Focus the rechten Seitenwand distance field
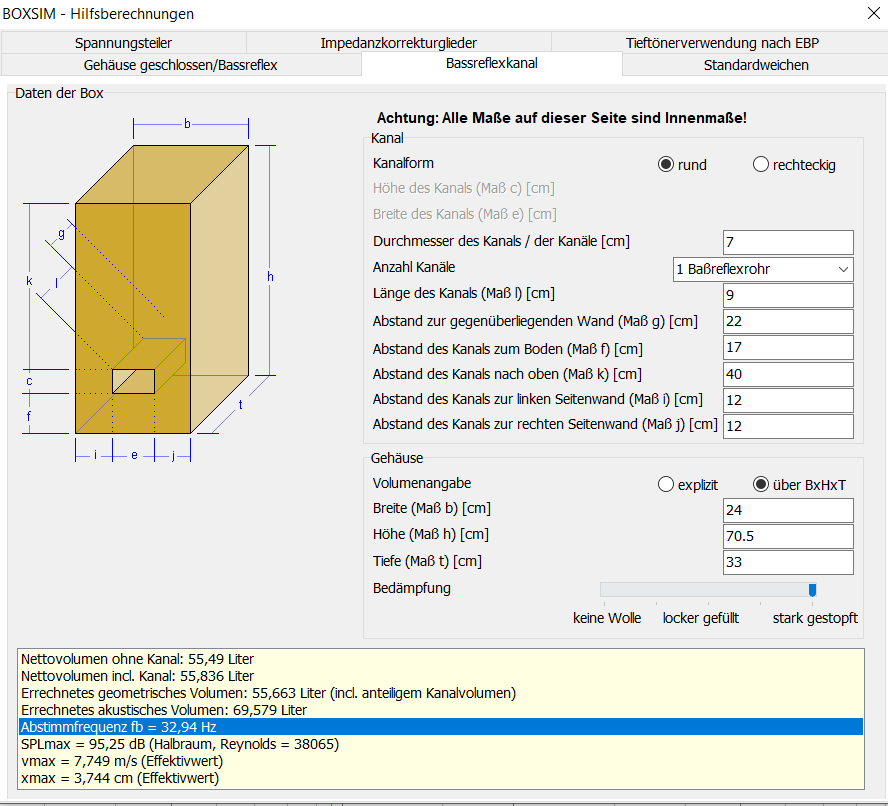This screenshot has height=806, width=888. (x=788, y=426)
